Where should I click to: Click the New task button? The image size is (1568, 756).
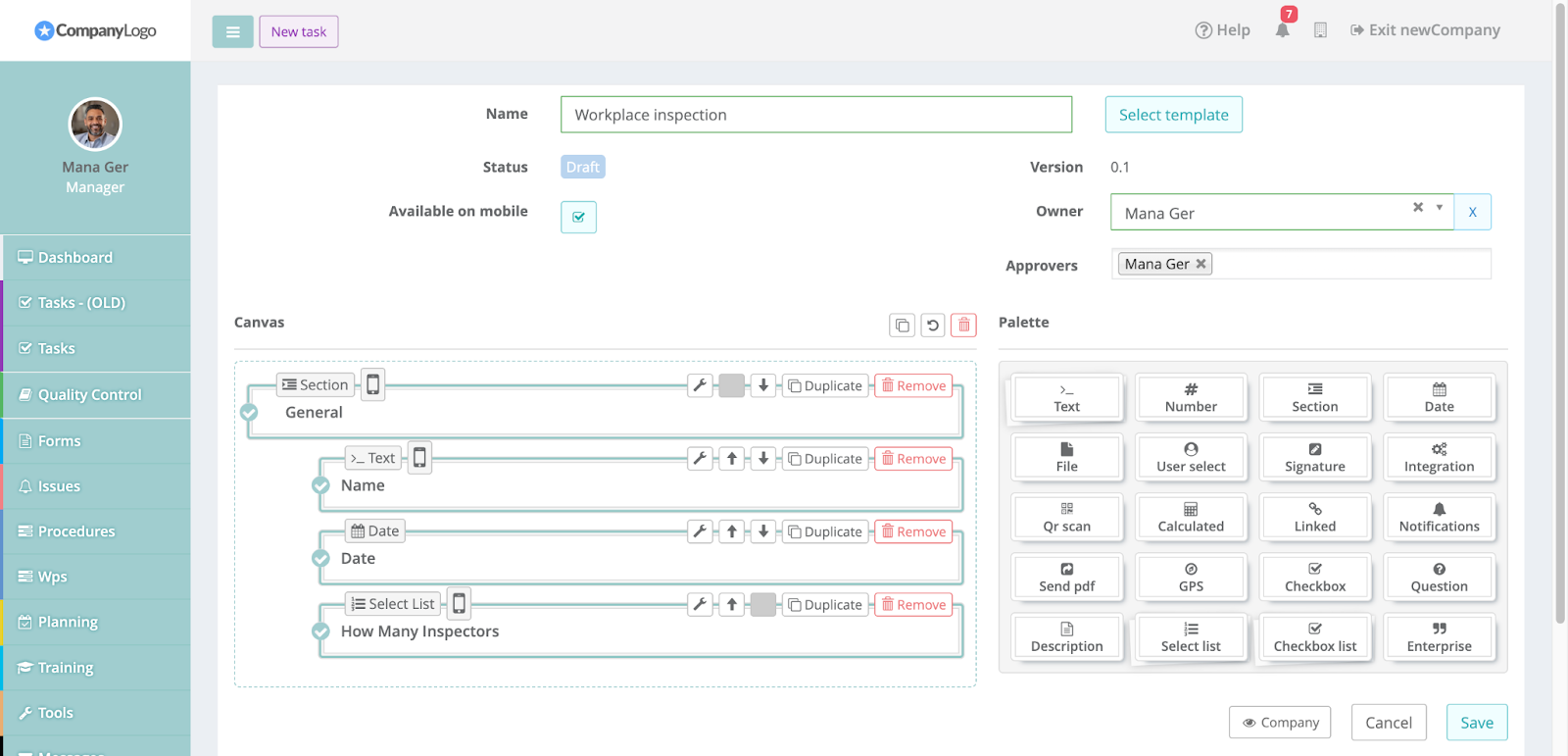299,31
